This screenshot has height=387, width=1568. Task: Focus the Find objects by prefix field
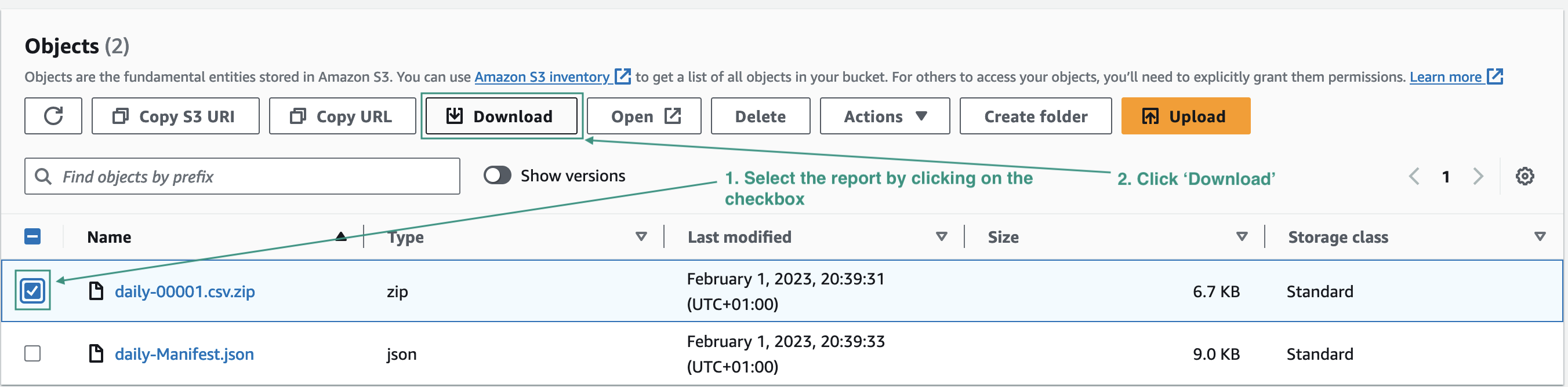(242, 177)
